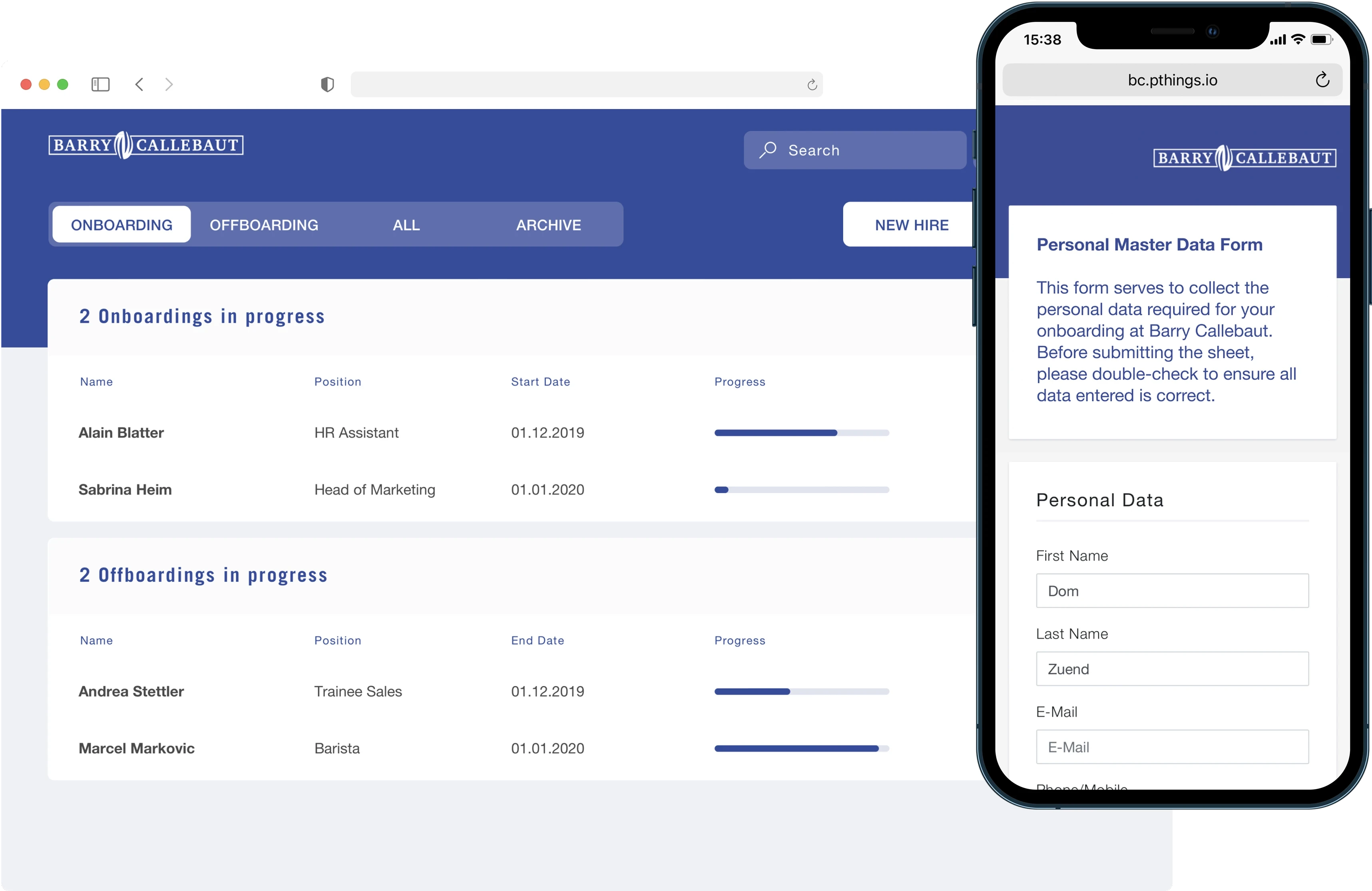Tap the Barry Callebaut logo on phone
The width and height of the screenshot is (1372, 891).
click(x=1245, y=158)
